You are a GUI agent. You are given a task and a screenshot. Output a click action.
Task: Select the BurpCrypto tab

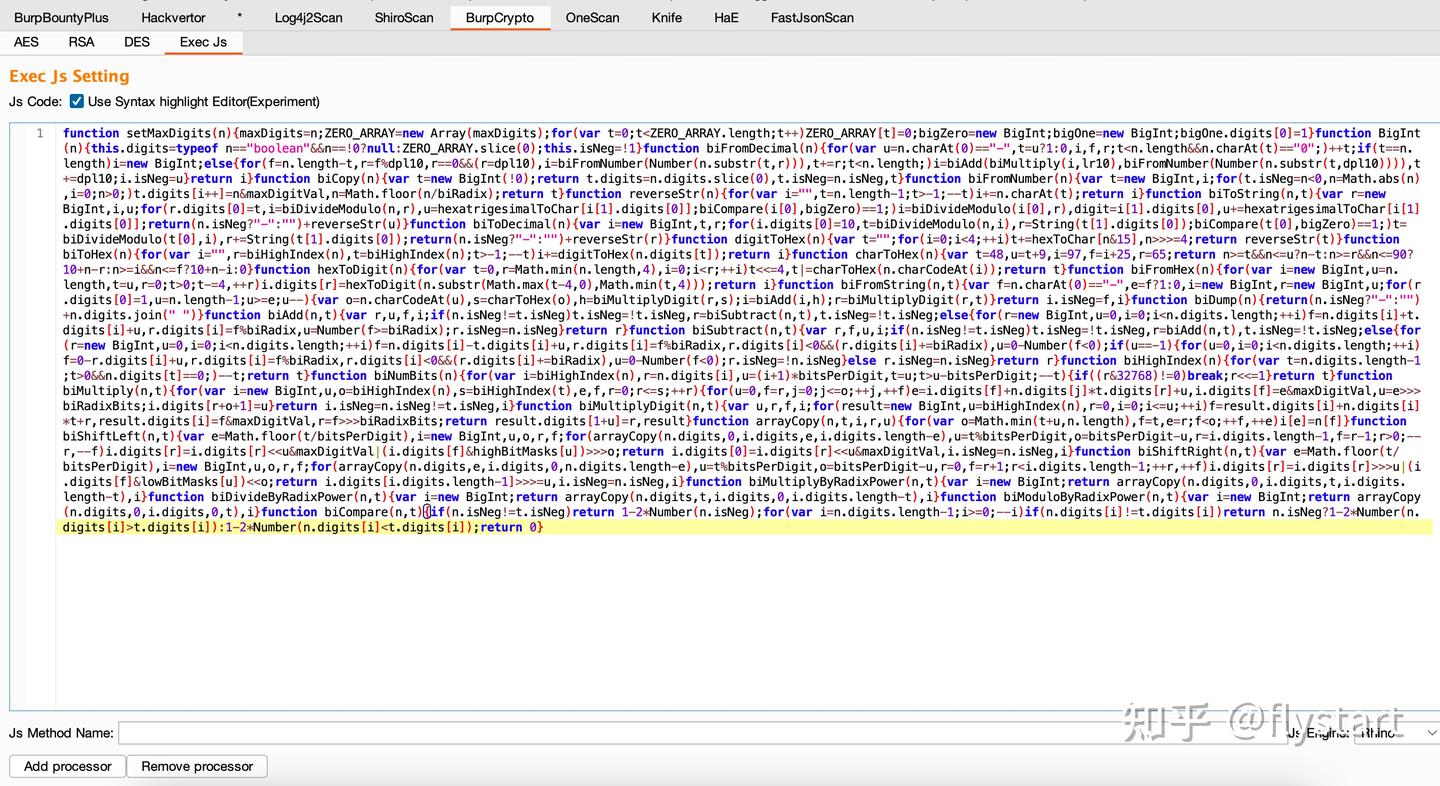pos(500,17)
